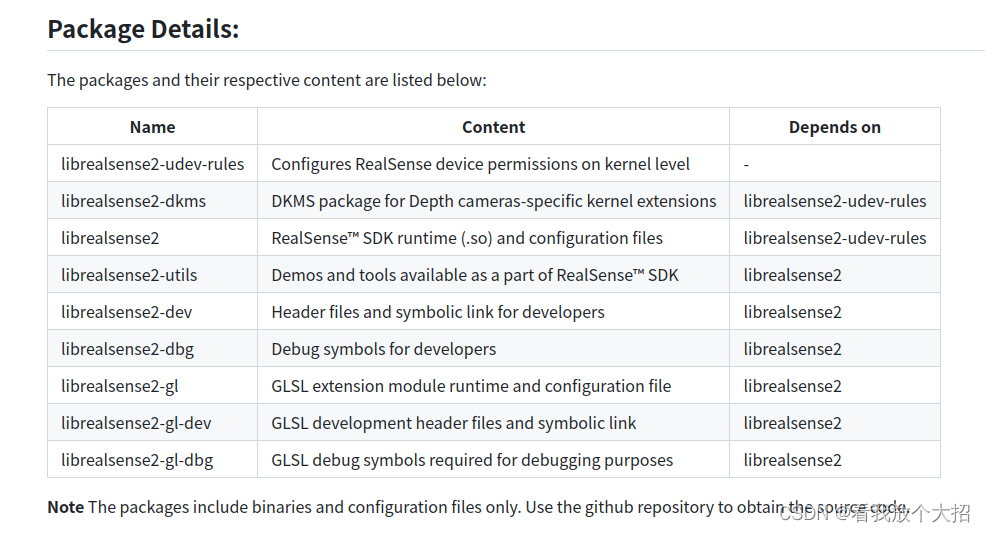
Task: Click the 'Content' column header
Action: 494,127
